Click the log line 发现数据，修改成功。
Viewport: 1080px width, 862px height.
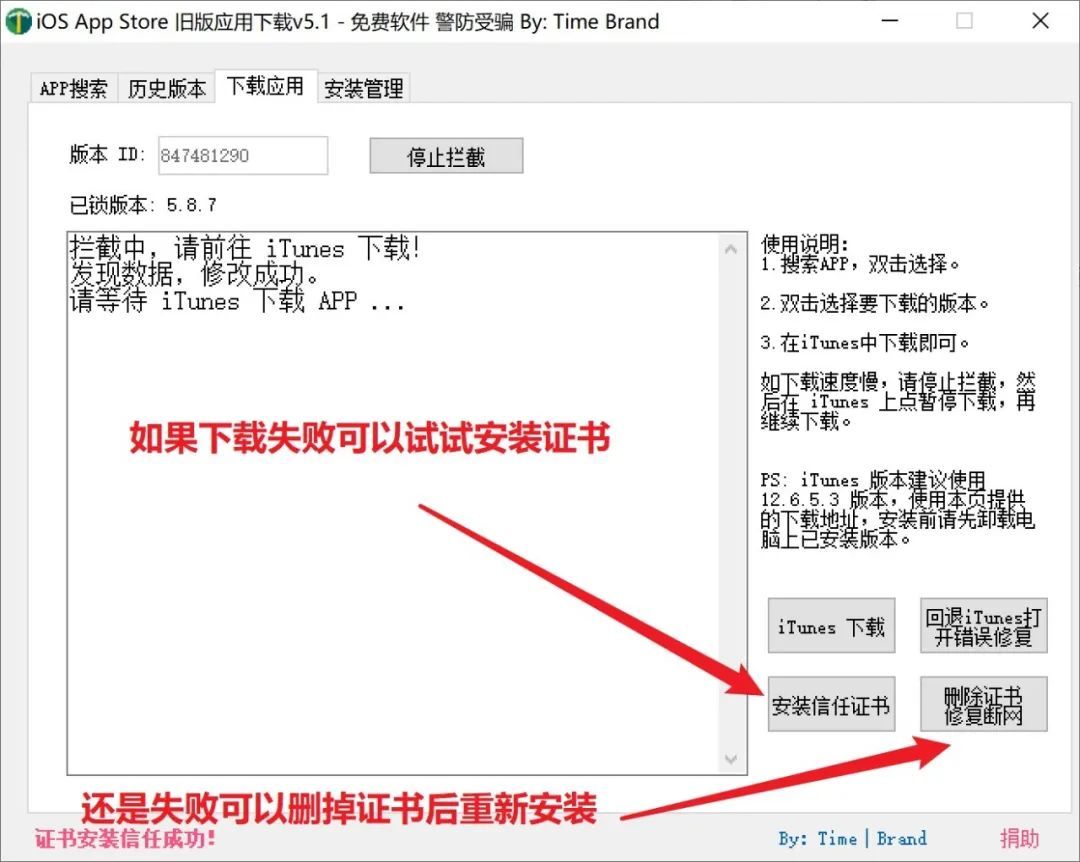point(196,275)
